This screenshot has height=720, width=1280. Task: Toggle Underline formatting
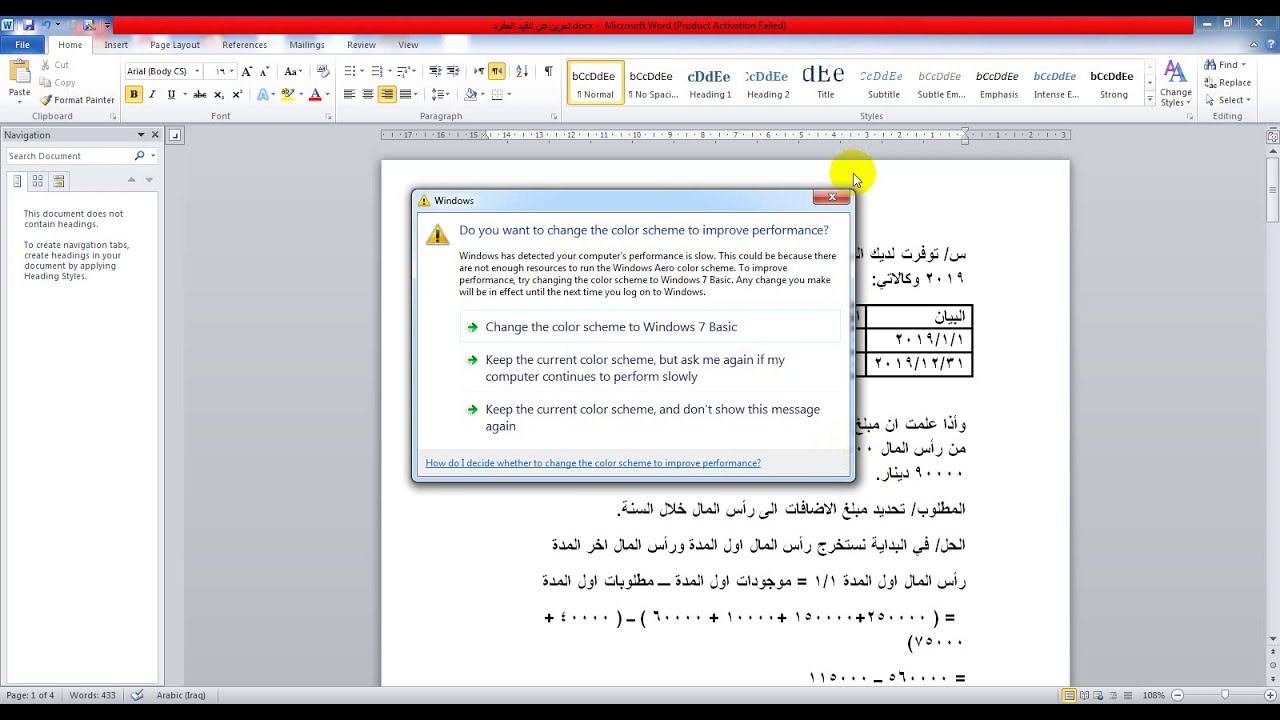[171, 94]
